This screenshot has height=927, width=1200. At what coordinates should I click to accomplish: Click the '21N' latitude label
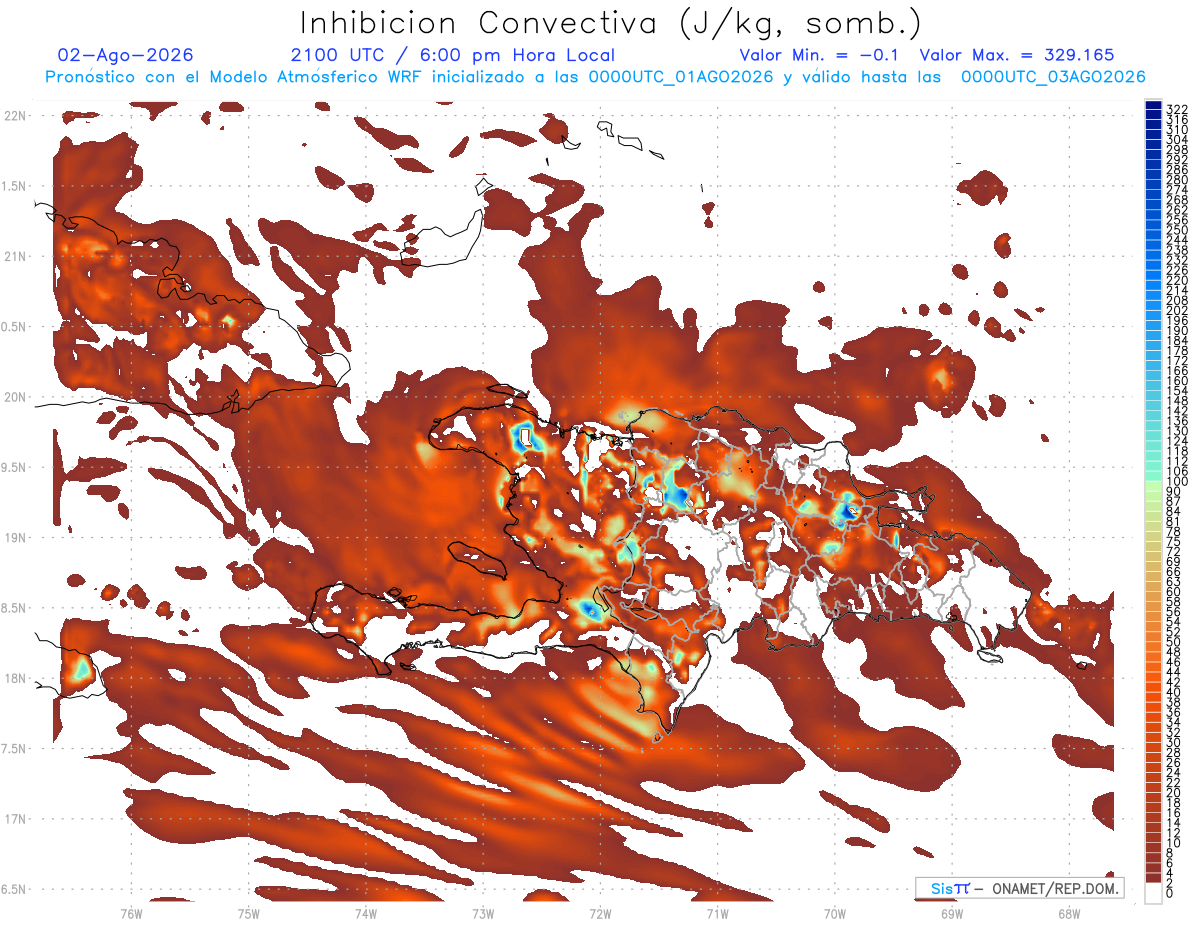(14, 256)
